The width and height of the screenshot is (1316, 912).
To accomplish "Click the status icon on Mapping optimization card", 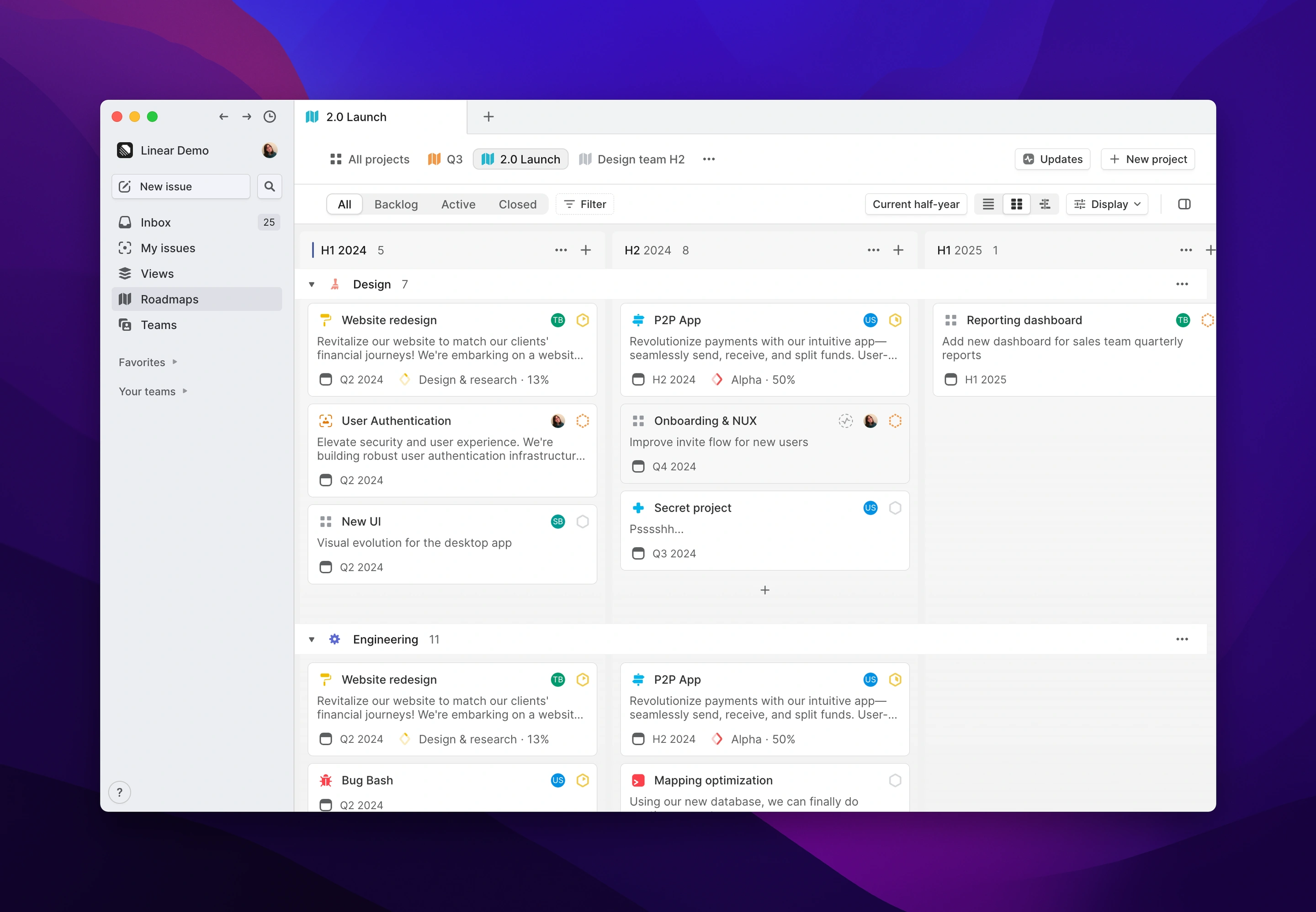I will [895, 780].
